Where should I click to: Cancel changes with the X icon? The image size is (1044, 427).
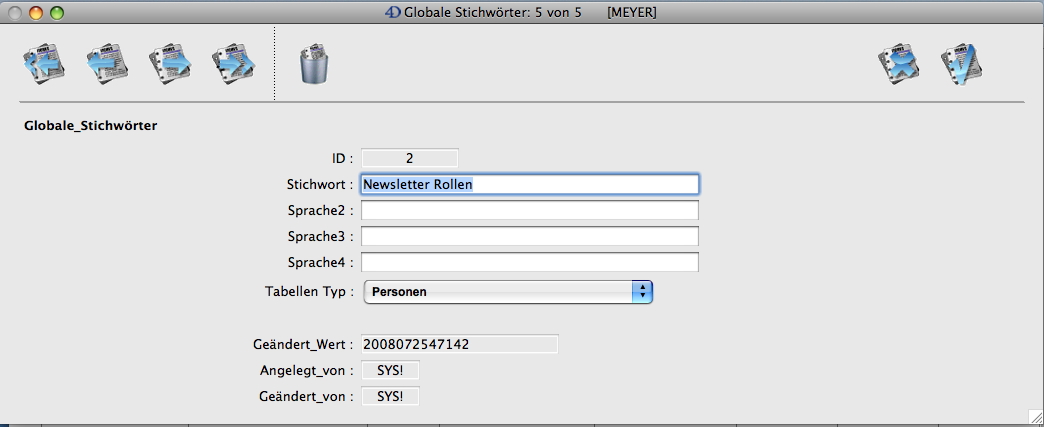pos(899,65)
